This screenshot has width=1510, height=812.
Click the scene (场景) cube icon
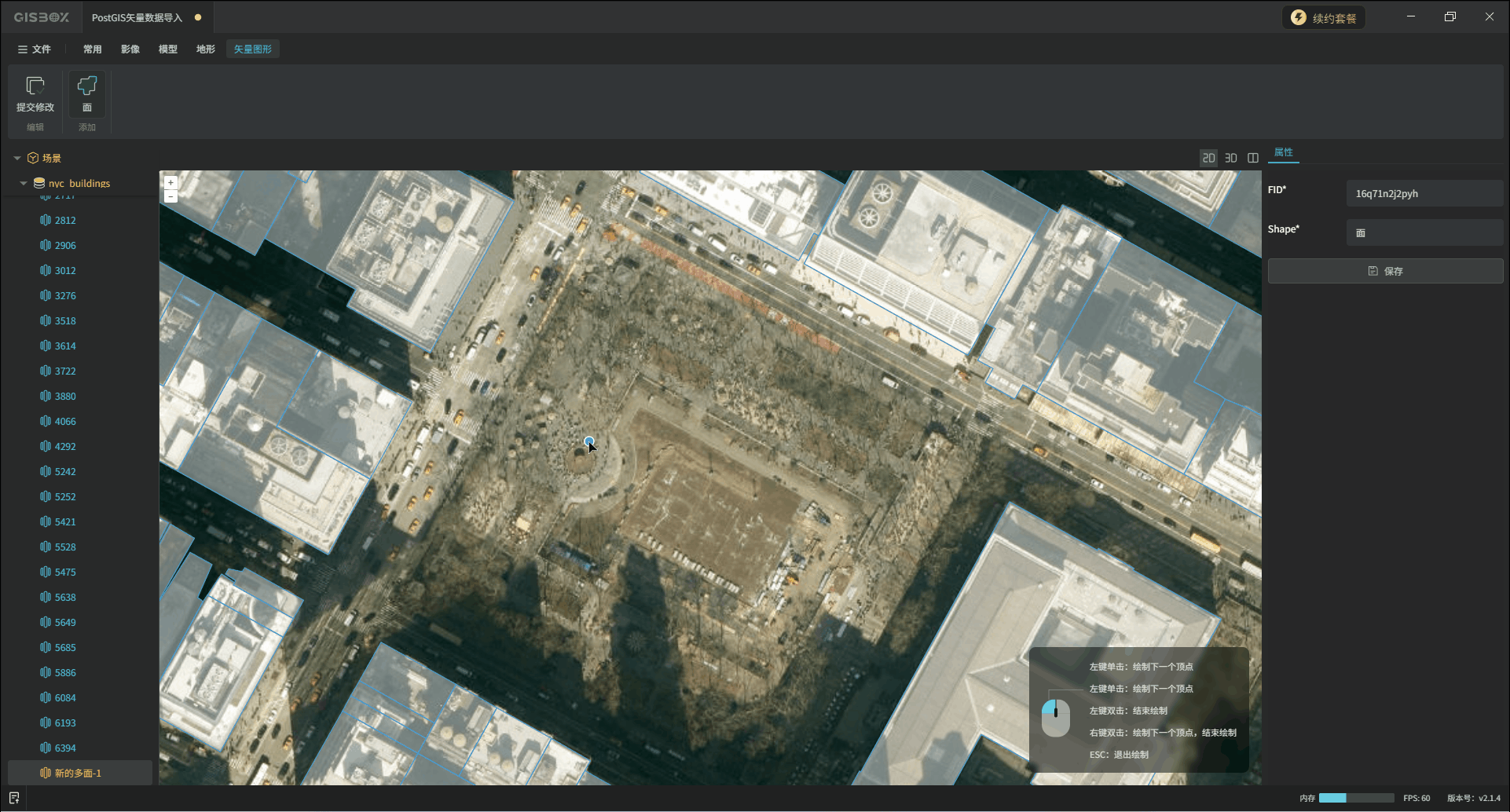tap(33, 158)
